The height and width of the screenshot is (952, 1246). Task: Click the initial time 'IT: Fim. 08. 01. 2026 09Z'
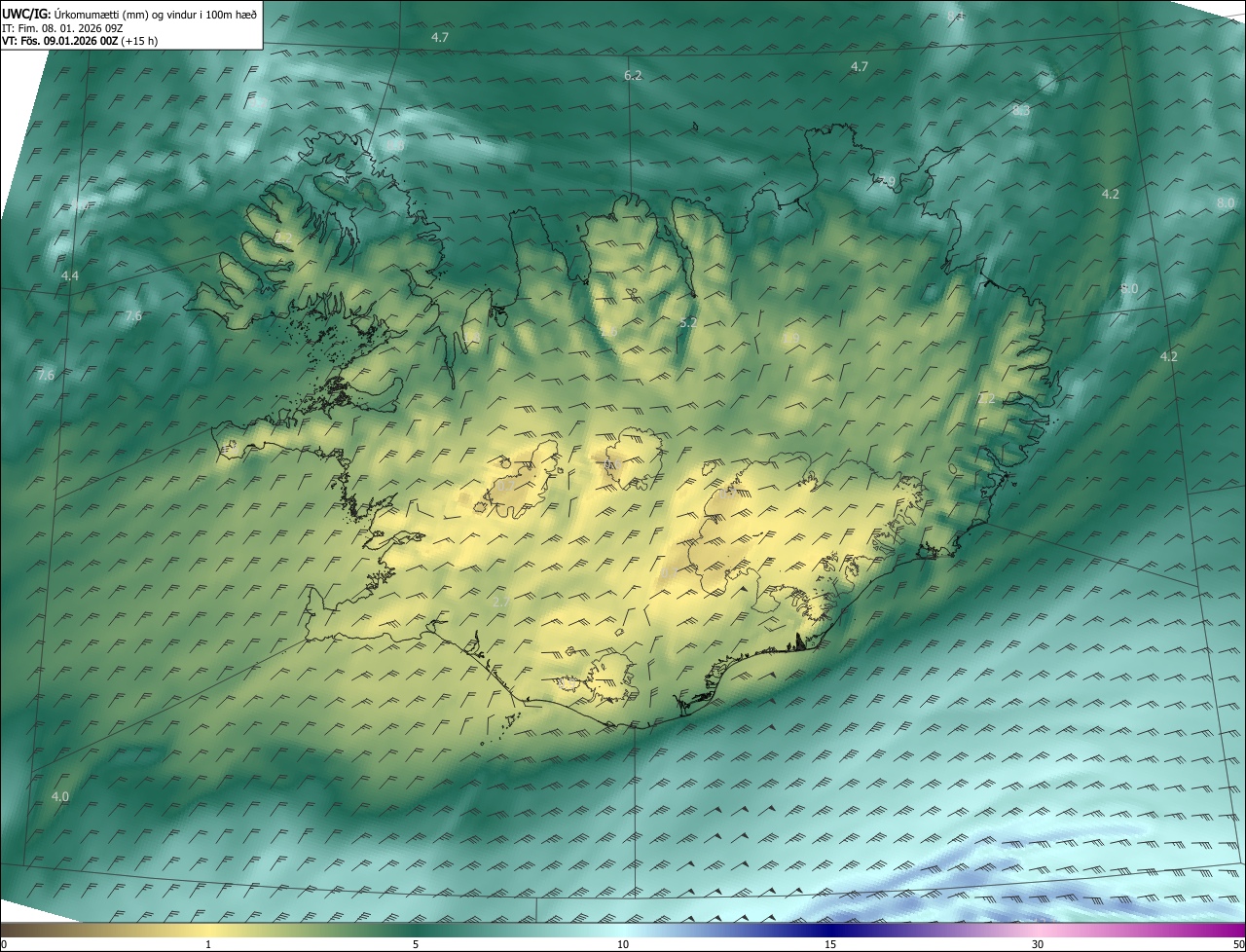(x=62, y=28)
